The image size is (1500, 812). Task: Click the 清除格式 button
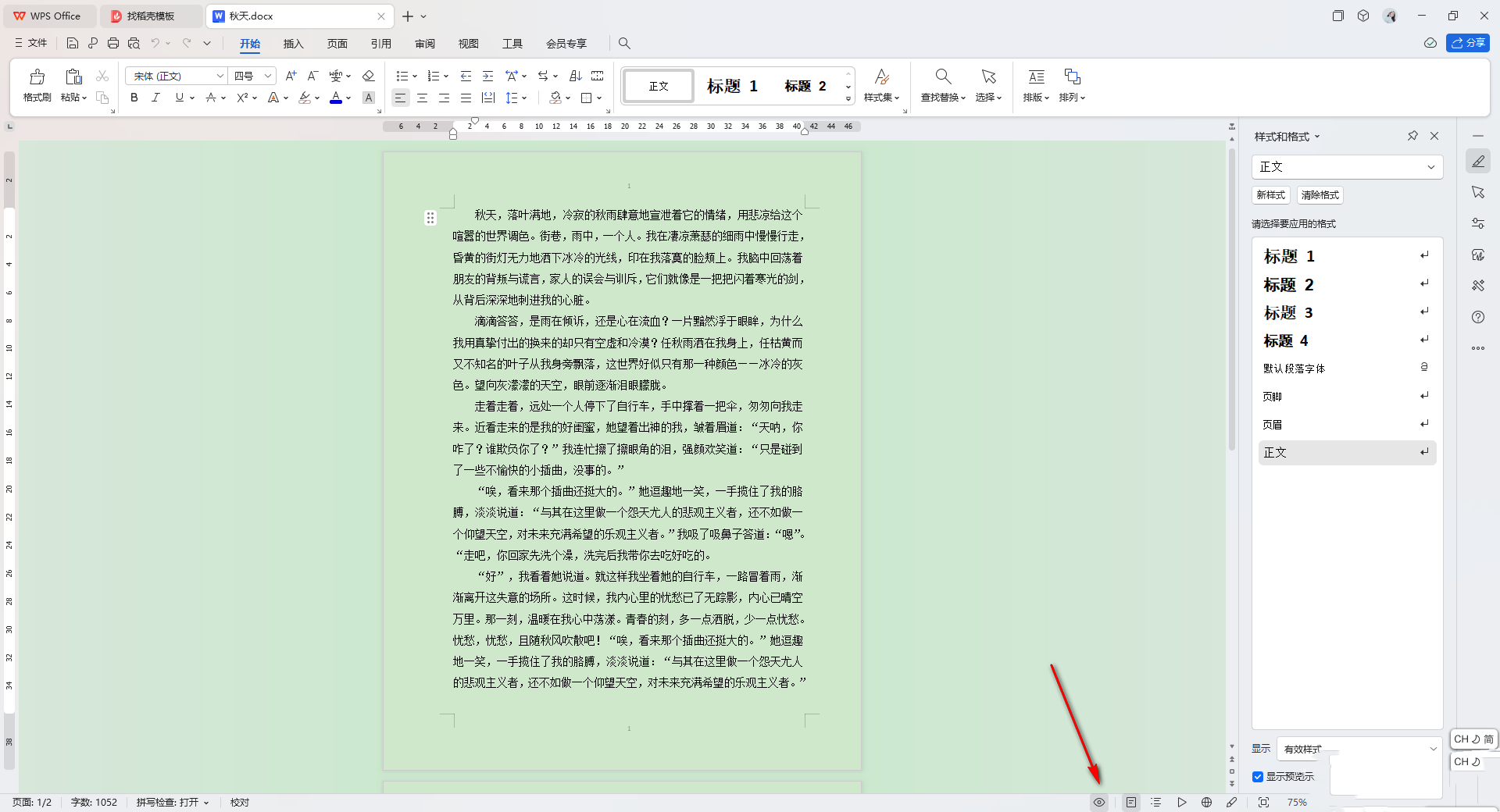point(1320,195)
